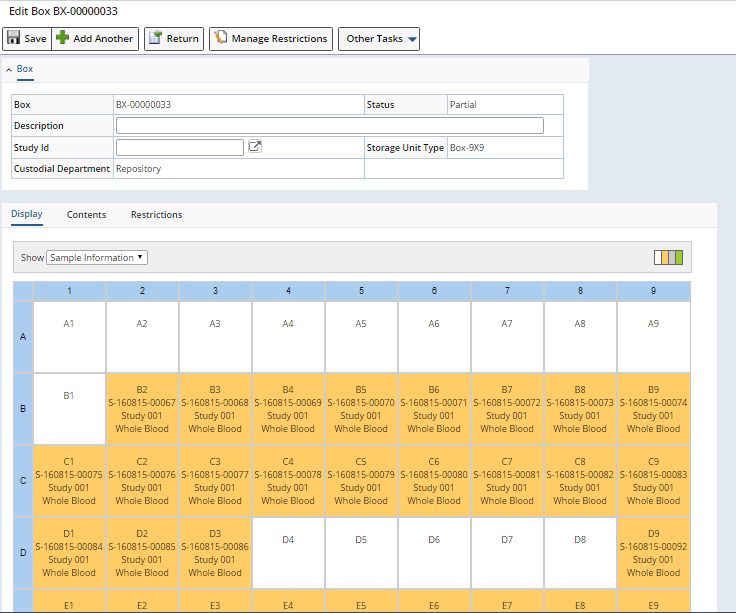Select empty box position A9
The width and height of the screenshot is (736, 613).
(x=654, y=337)
